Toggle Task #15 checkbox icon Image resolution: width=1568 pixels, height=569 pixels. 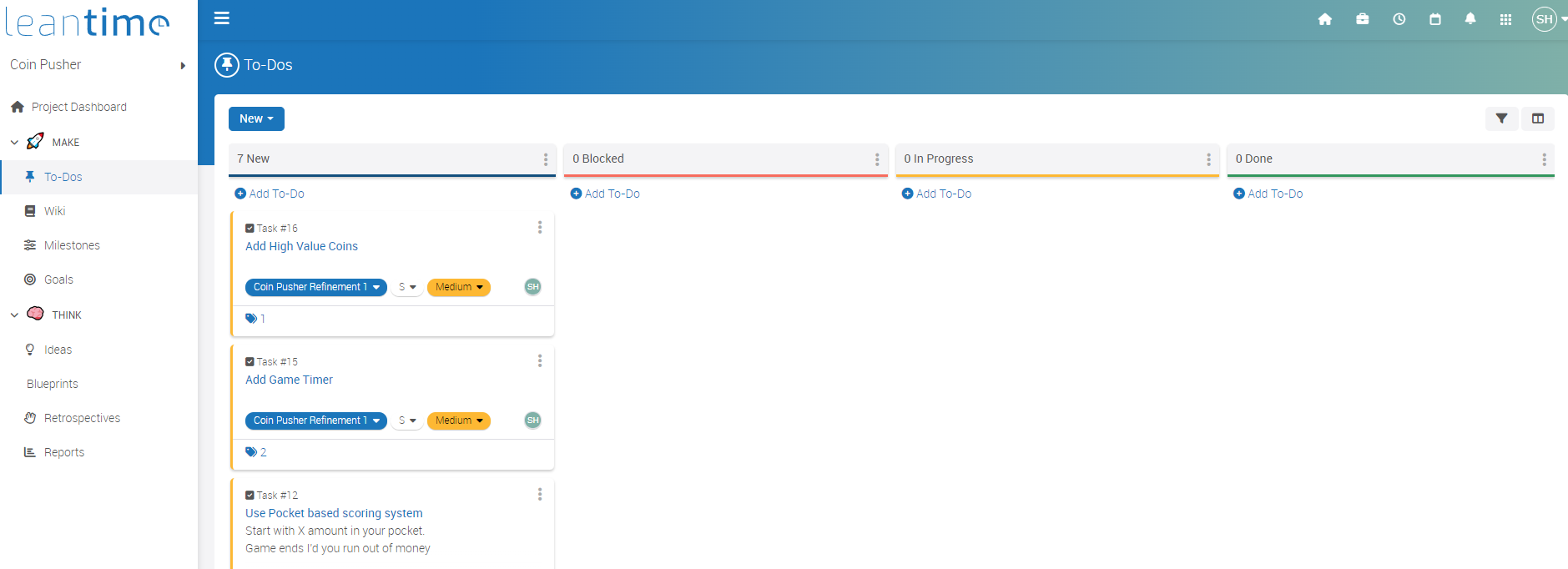pyautogui.click(x=250, y=361)
